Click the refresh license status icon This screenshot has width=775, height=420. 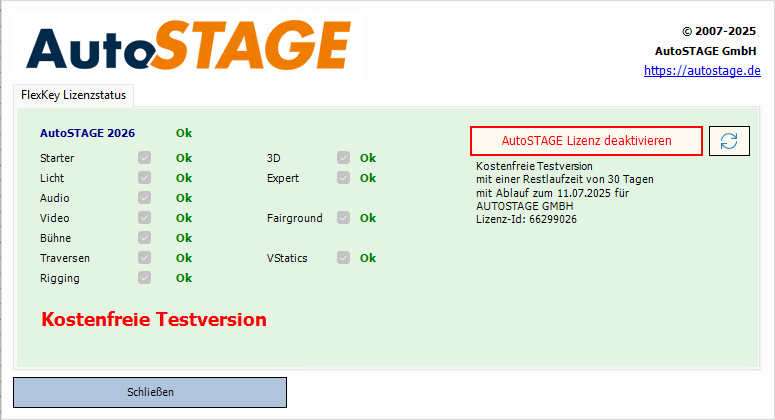pos(729,141)
